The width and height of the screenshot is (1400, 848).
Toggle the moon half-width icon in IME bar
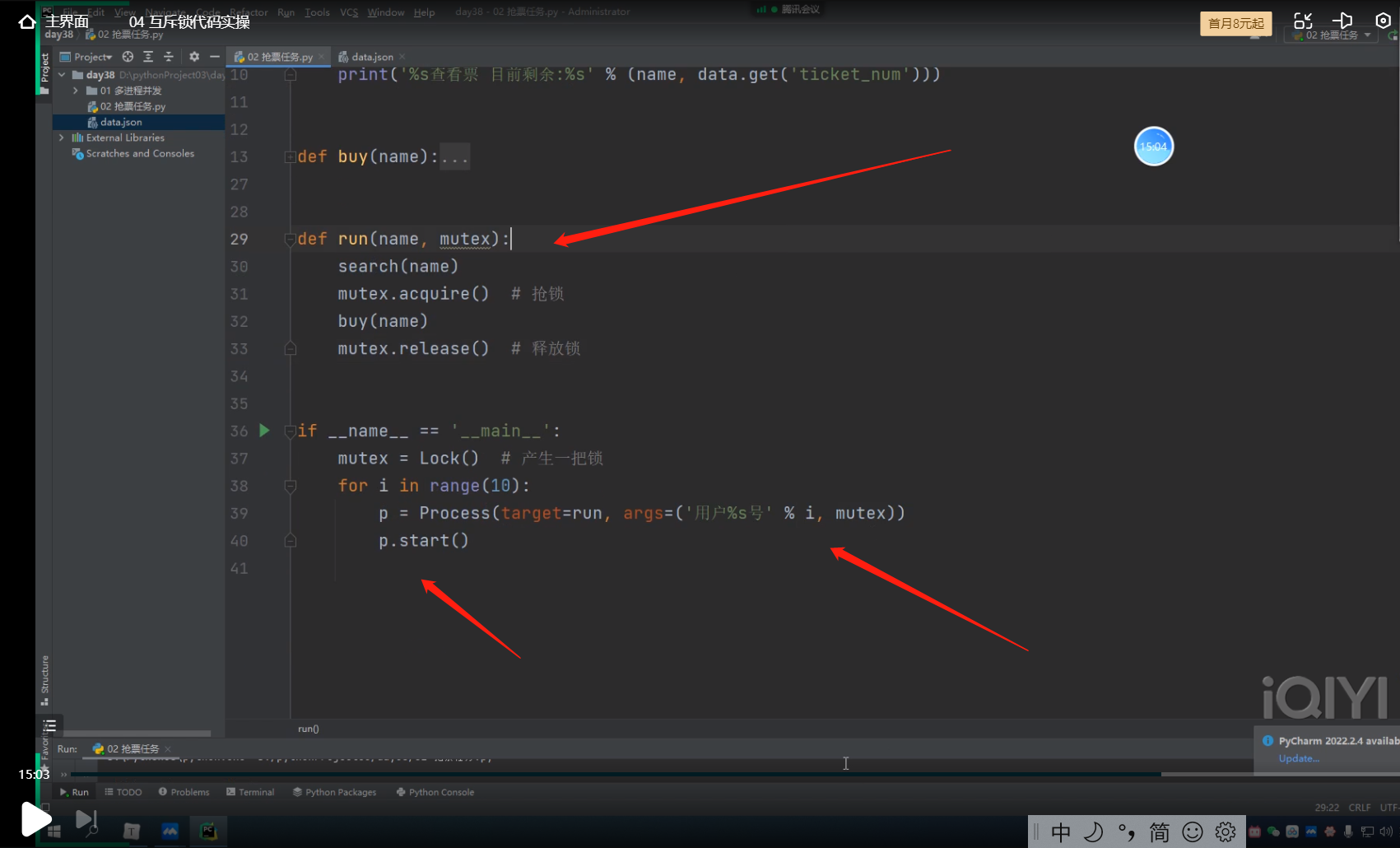(x=1093, y=832)
